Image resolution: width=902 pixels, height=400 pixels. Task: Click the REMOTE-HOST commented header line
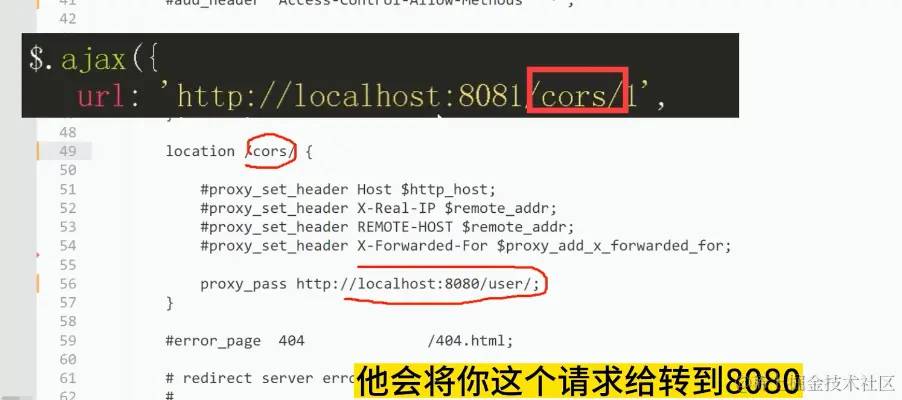pyautogui.click(x=387, y=227)
